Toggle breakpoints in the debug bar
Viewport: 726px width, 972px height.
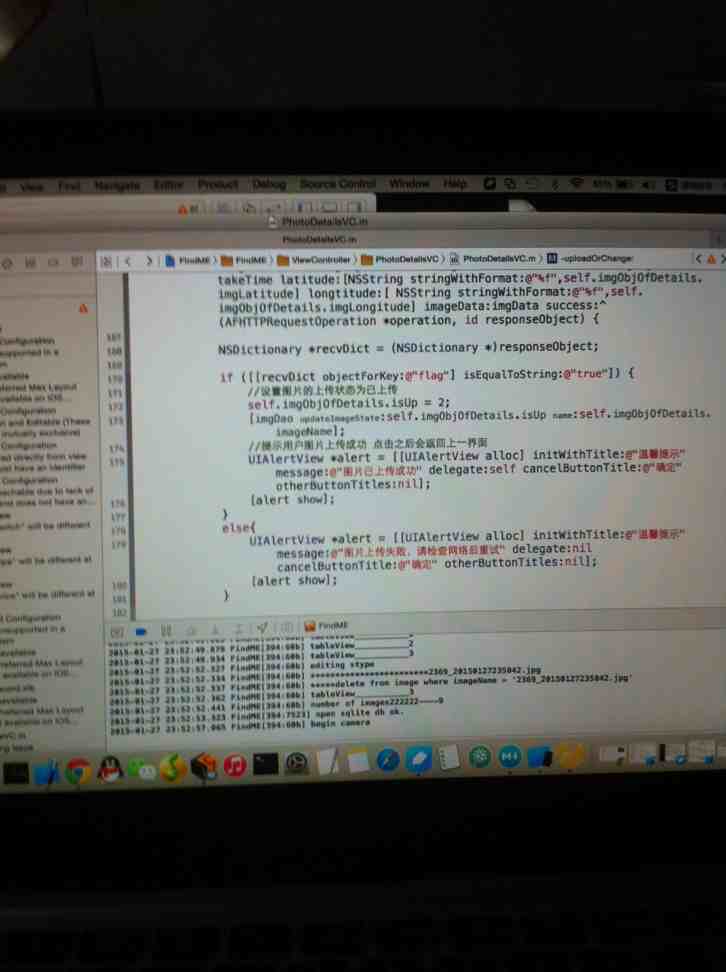tap(141, 631)
